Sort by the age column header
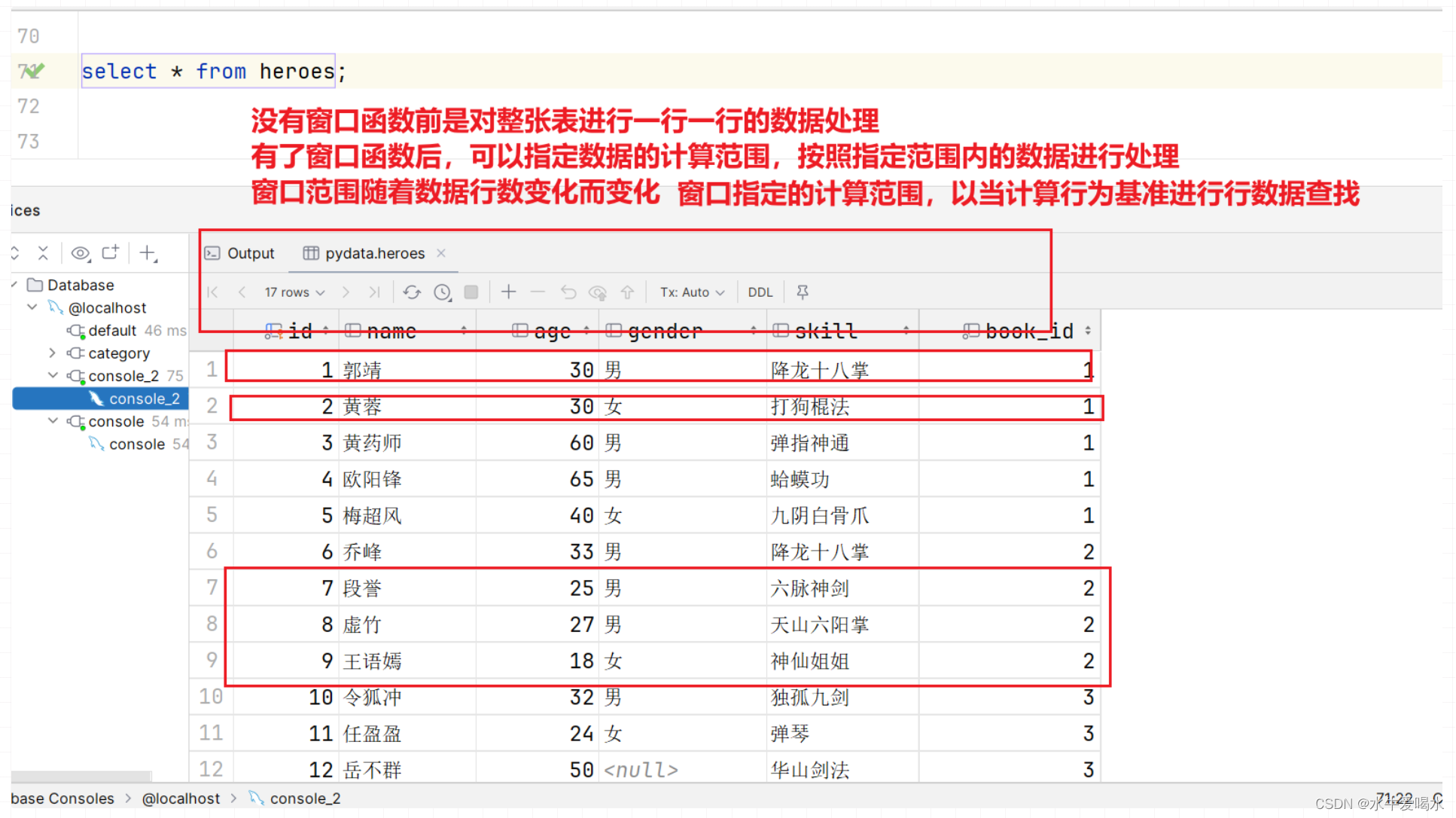1456x818 pixels. point(552,331)
